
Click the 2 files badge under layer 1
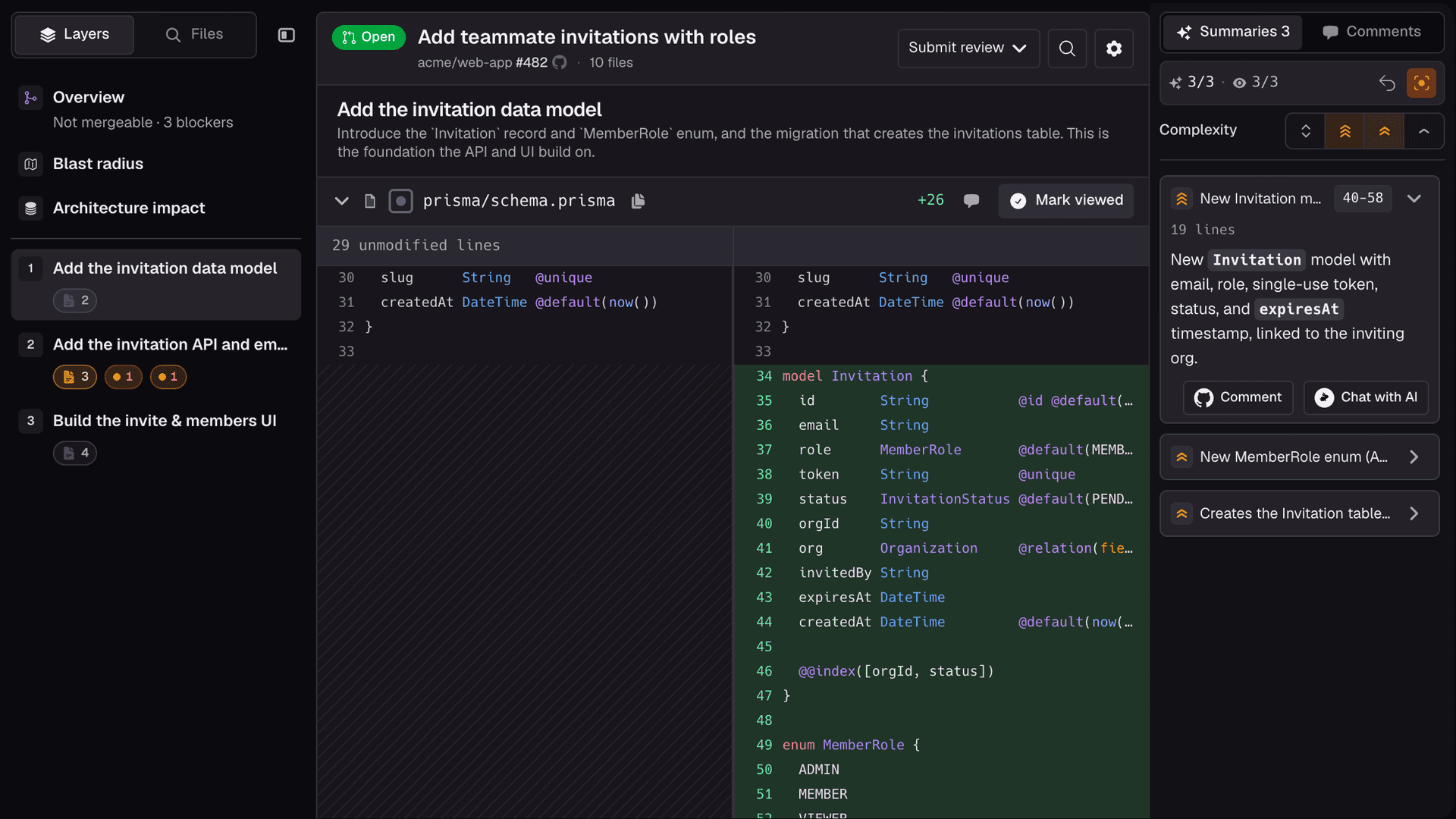(x=75, y=301)
